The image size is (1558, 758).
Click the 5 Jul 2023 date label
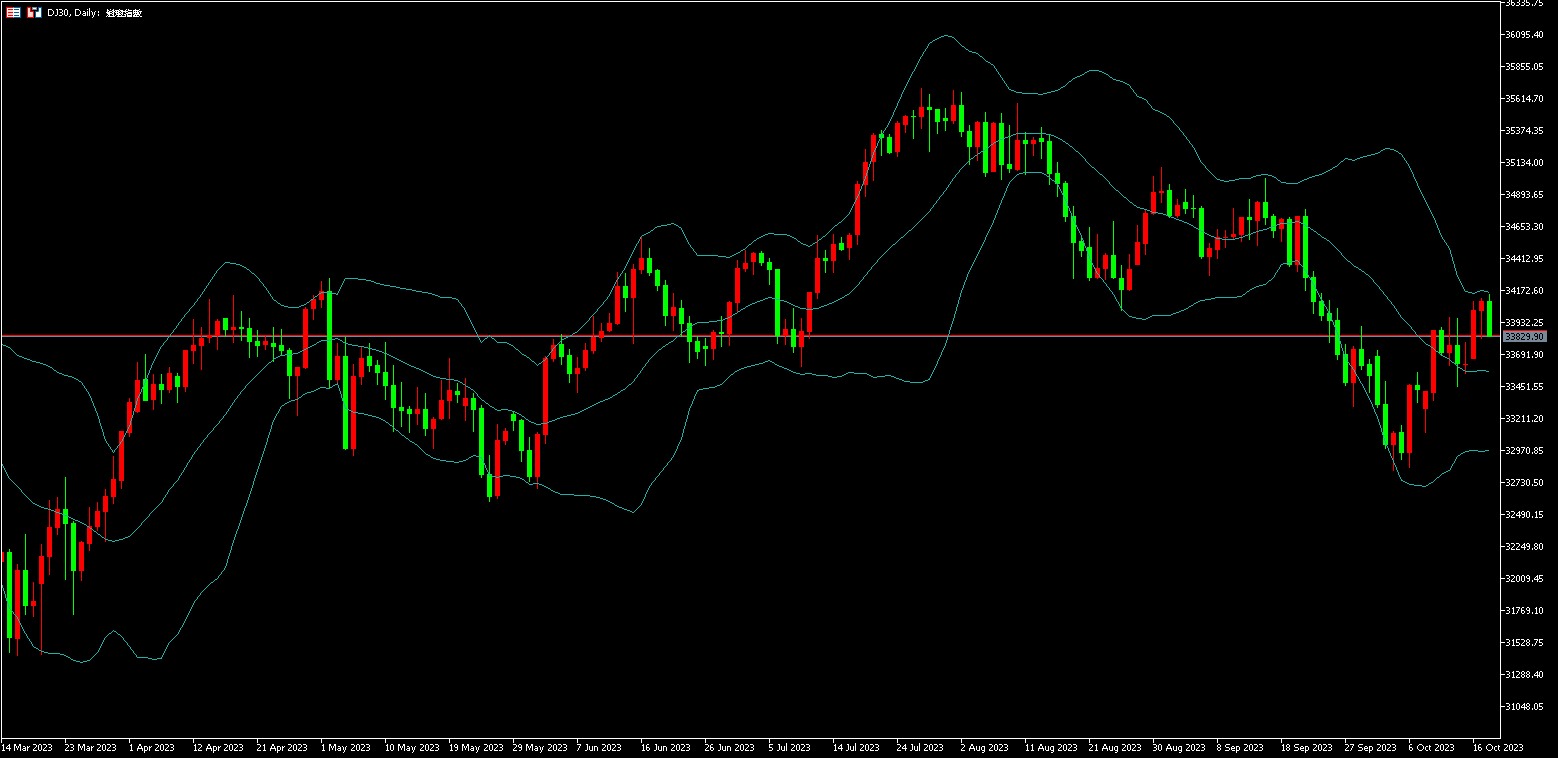[791, 748]
